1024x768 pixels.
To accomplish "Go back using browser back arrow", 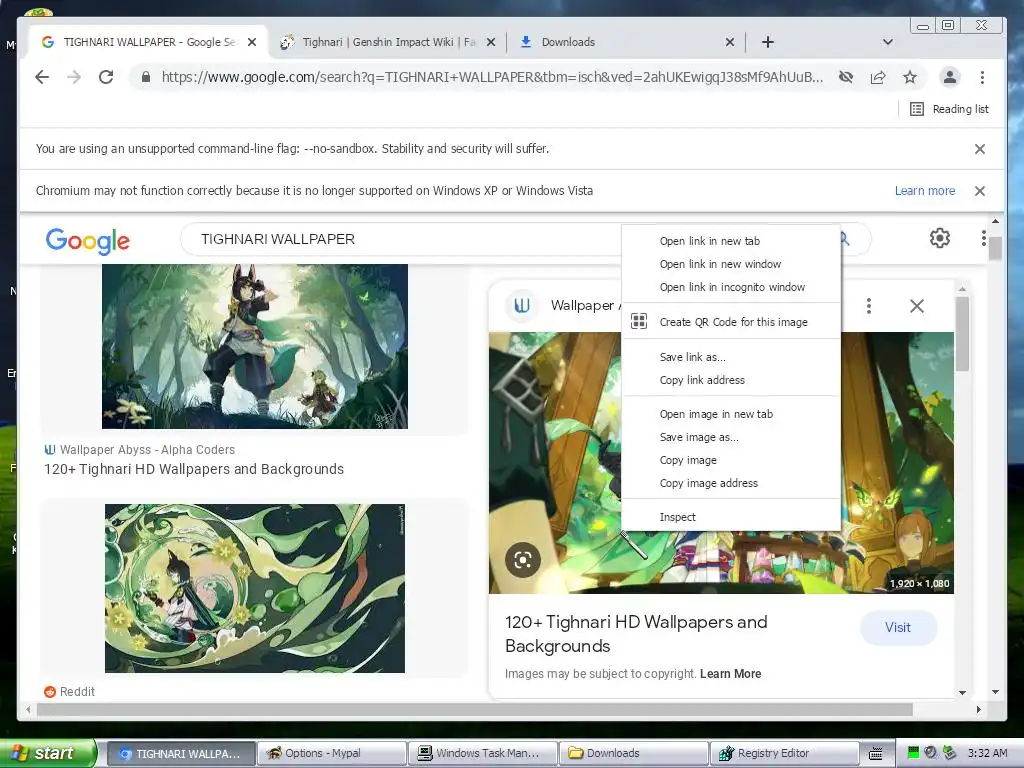I will [42, 77].
